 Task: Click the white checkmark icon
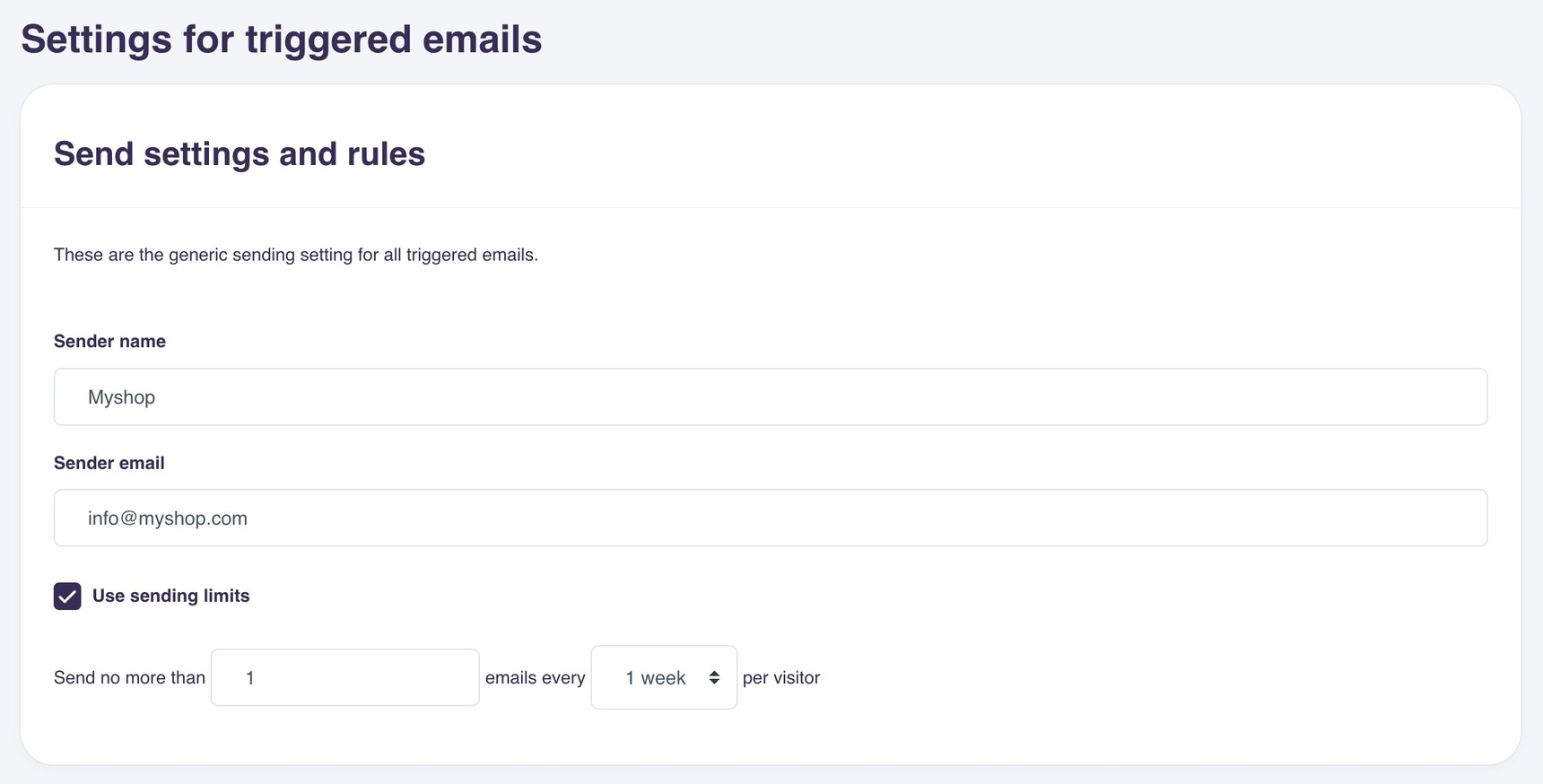coord(67,597)
